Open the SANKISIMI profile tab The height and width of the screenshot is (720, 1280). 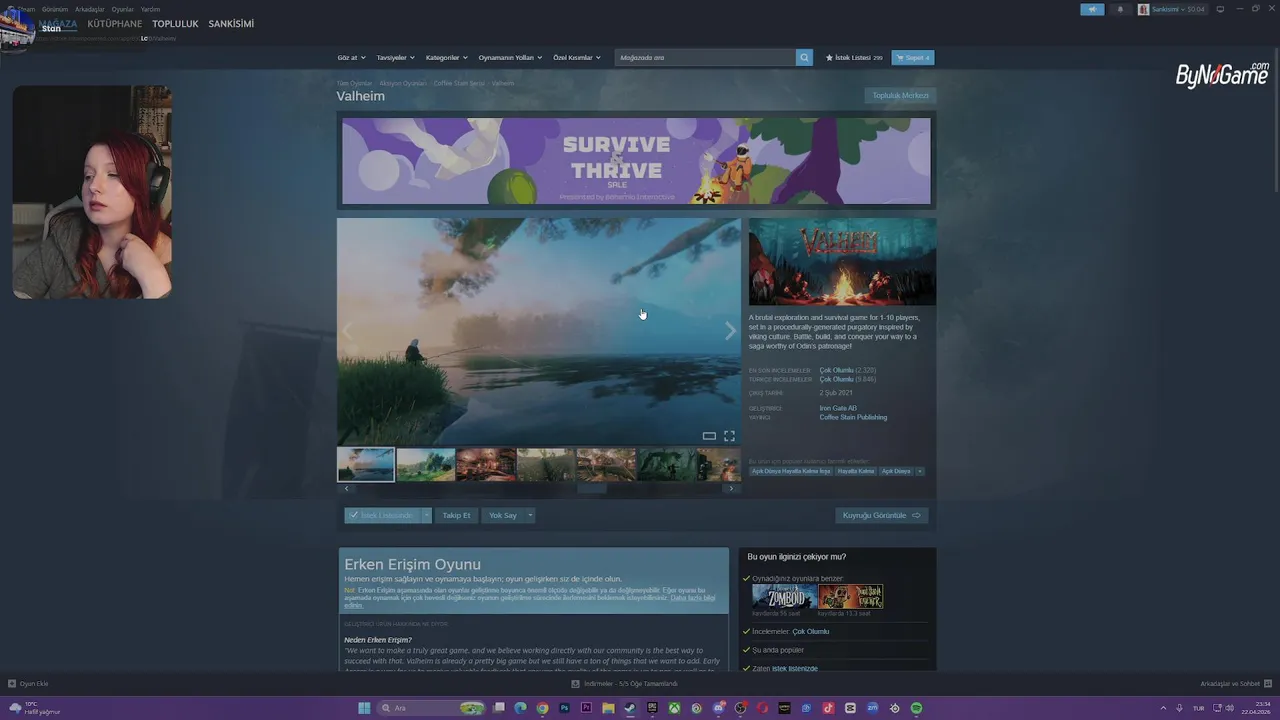(x=231, y=24)
